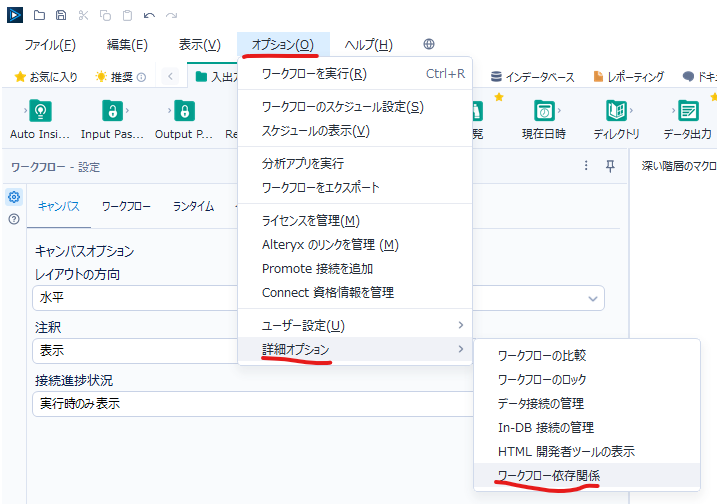Viewport: 717px width, 504px height.
Task: Choose ワークフロー依存関係
Action: [x=587, y=475]
